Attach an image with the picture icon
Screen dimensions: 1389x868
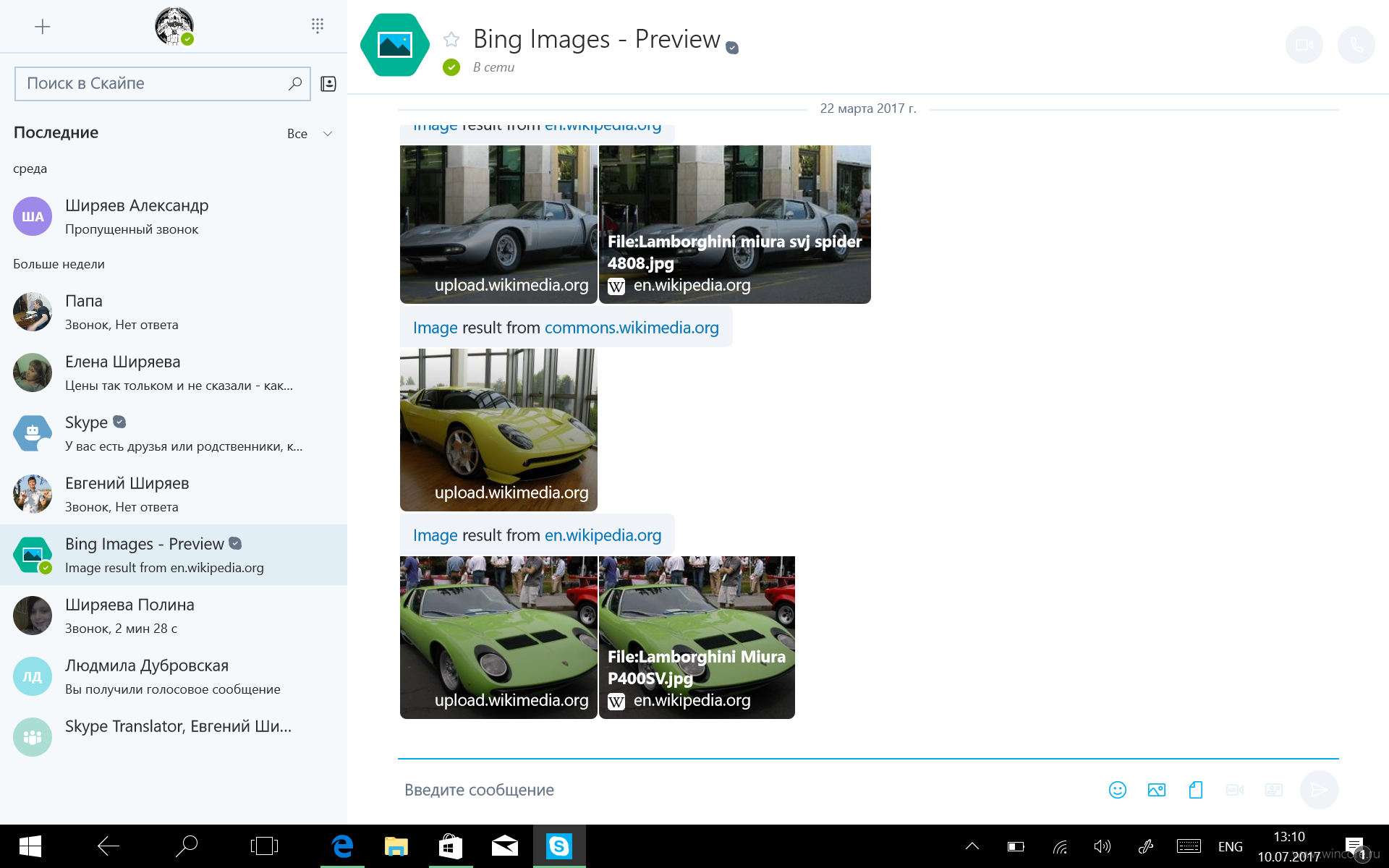pyautogui.click(x=1157, y=790)
